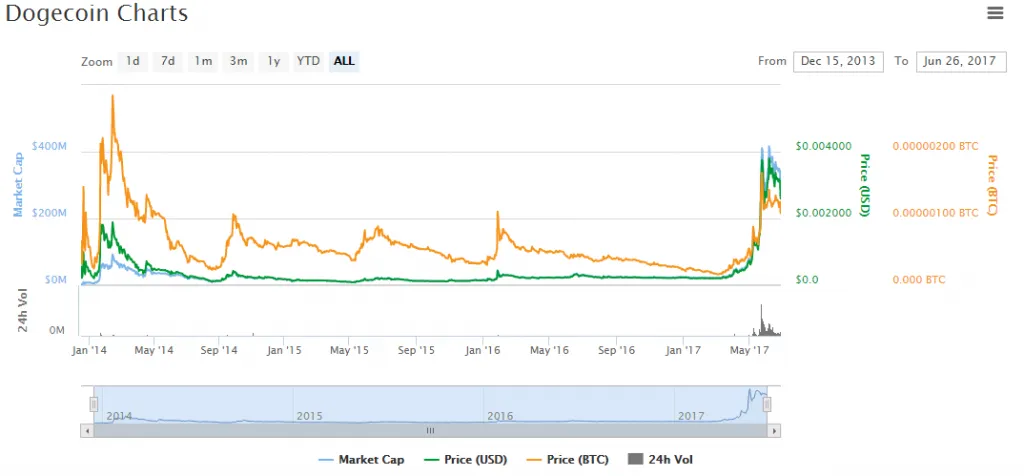The width and height of the screenshot is (1024, 476).
Task: Click the May '15 x-axis label
Action: (x=349, y=351)
